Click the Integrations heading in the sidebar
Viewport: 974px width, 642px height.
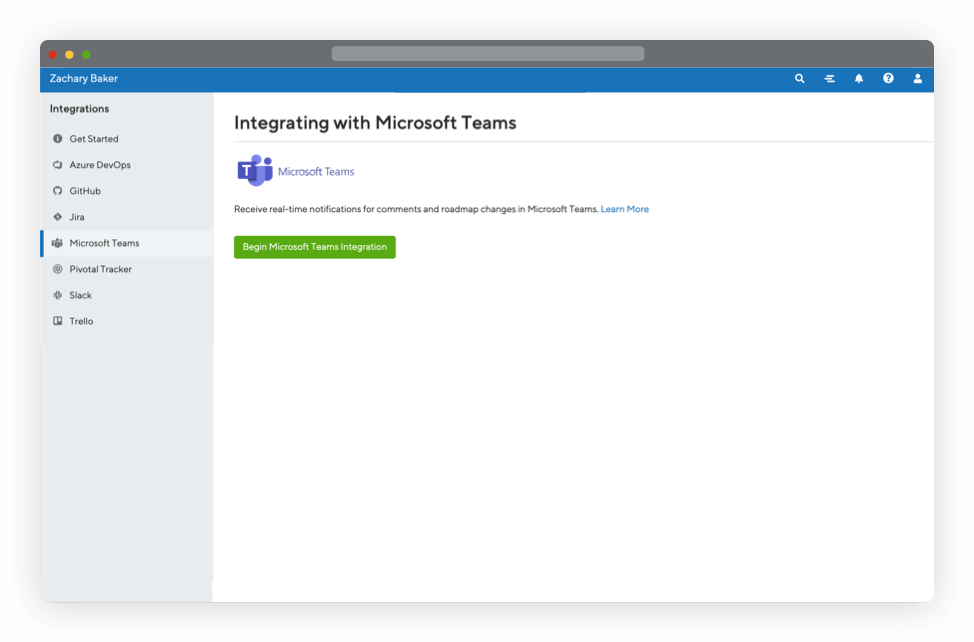point(79,109)
